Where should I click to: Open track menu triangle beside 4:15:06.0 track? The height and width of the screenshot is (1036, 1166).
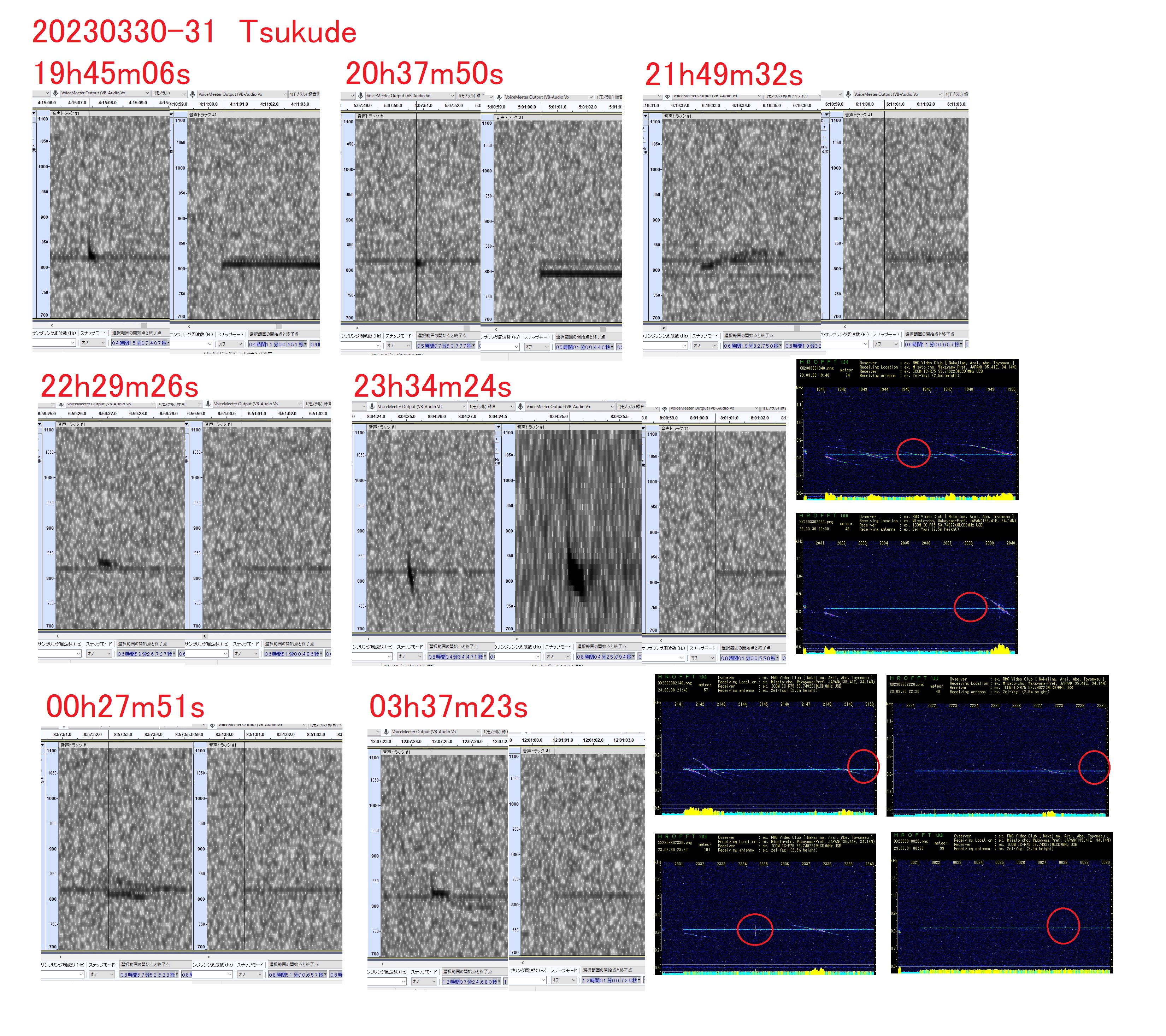(34, 113)
